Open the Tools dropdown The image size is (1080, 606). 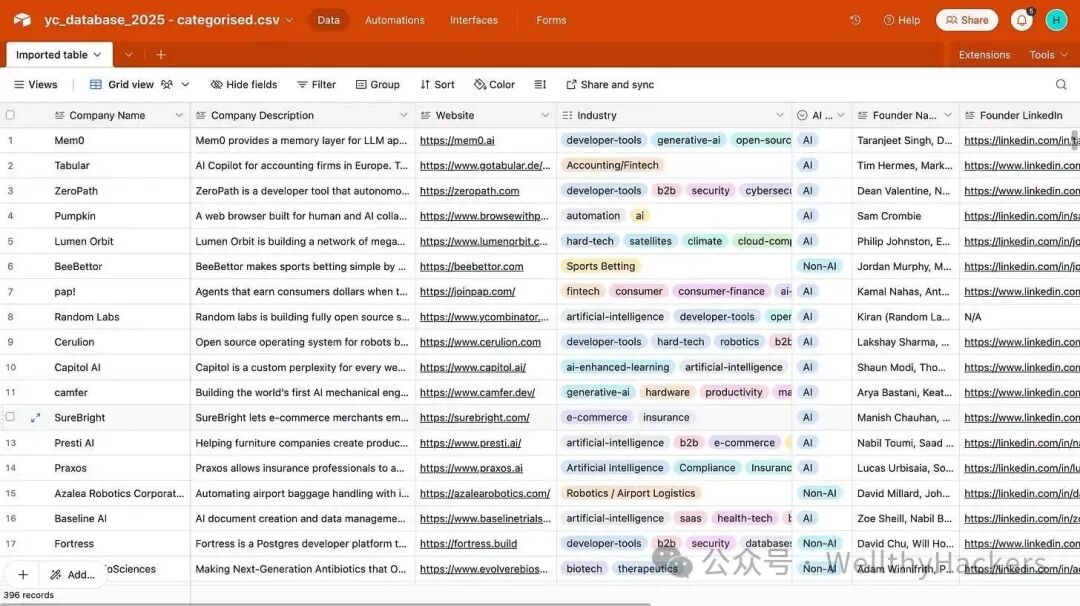[1048, 54]
